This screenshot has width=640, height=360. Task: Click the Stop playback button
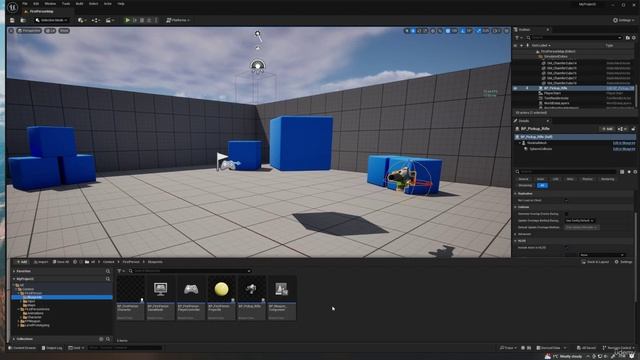pyautogui.click(x=142, y=20)
